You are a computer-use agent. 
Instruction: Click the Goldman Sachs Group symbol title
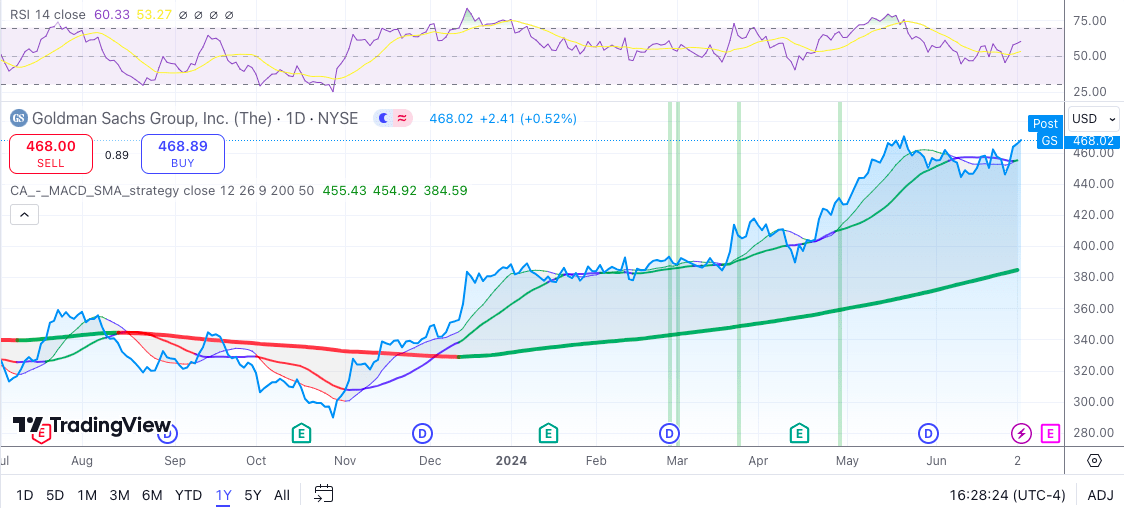[195, 118]
